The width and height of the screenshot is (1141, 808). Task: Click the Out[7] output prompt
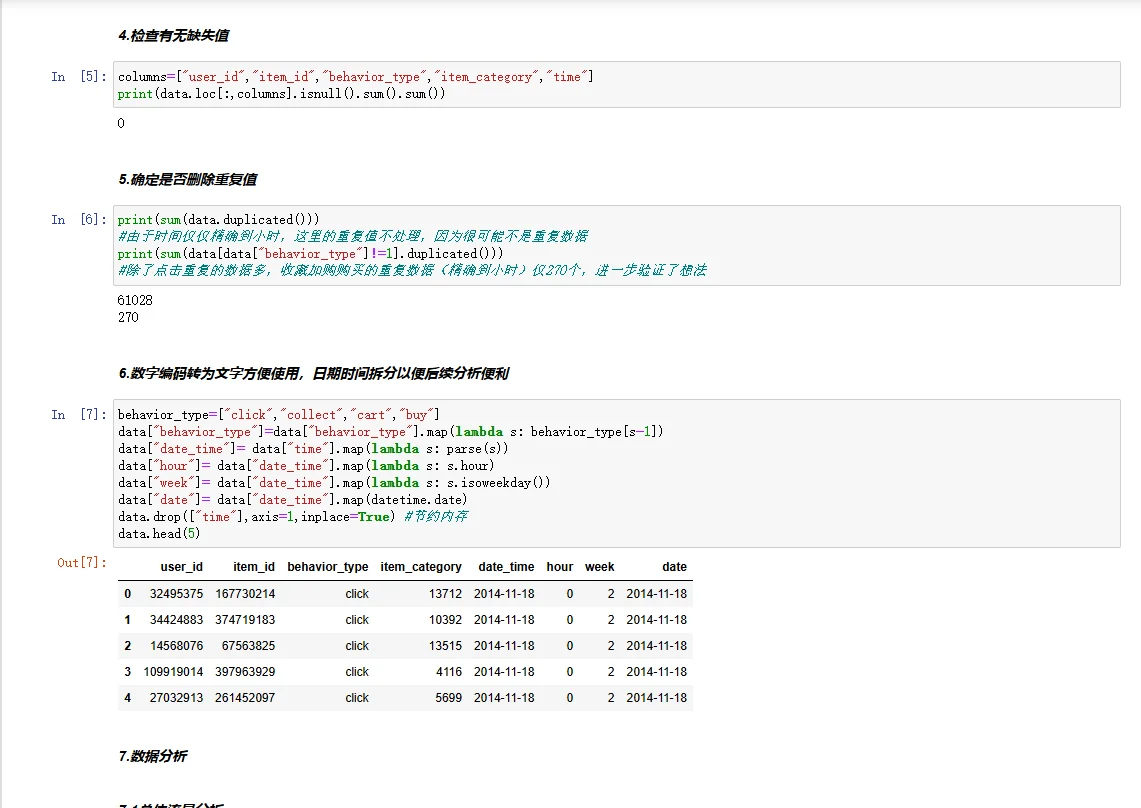tap(82, 563)
